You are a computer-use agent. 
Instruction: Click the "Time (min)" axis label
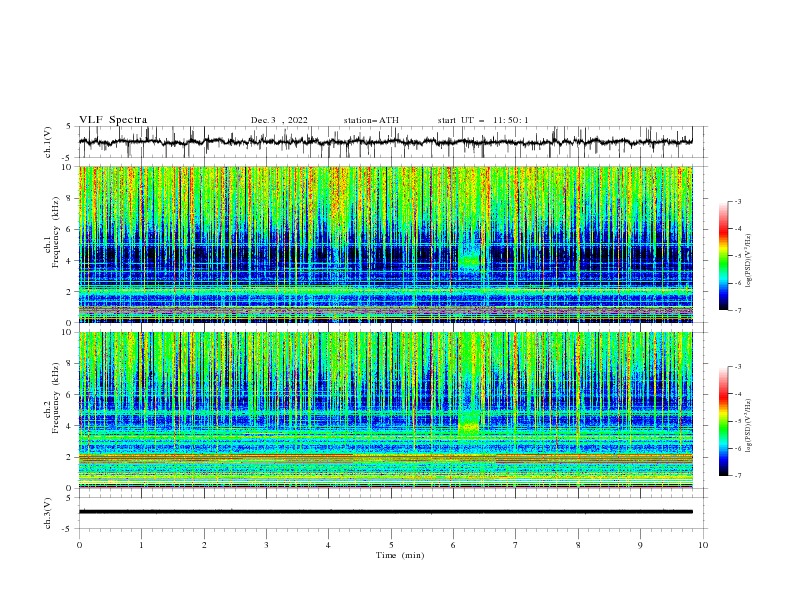click(400, 555)
